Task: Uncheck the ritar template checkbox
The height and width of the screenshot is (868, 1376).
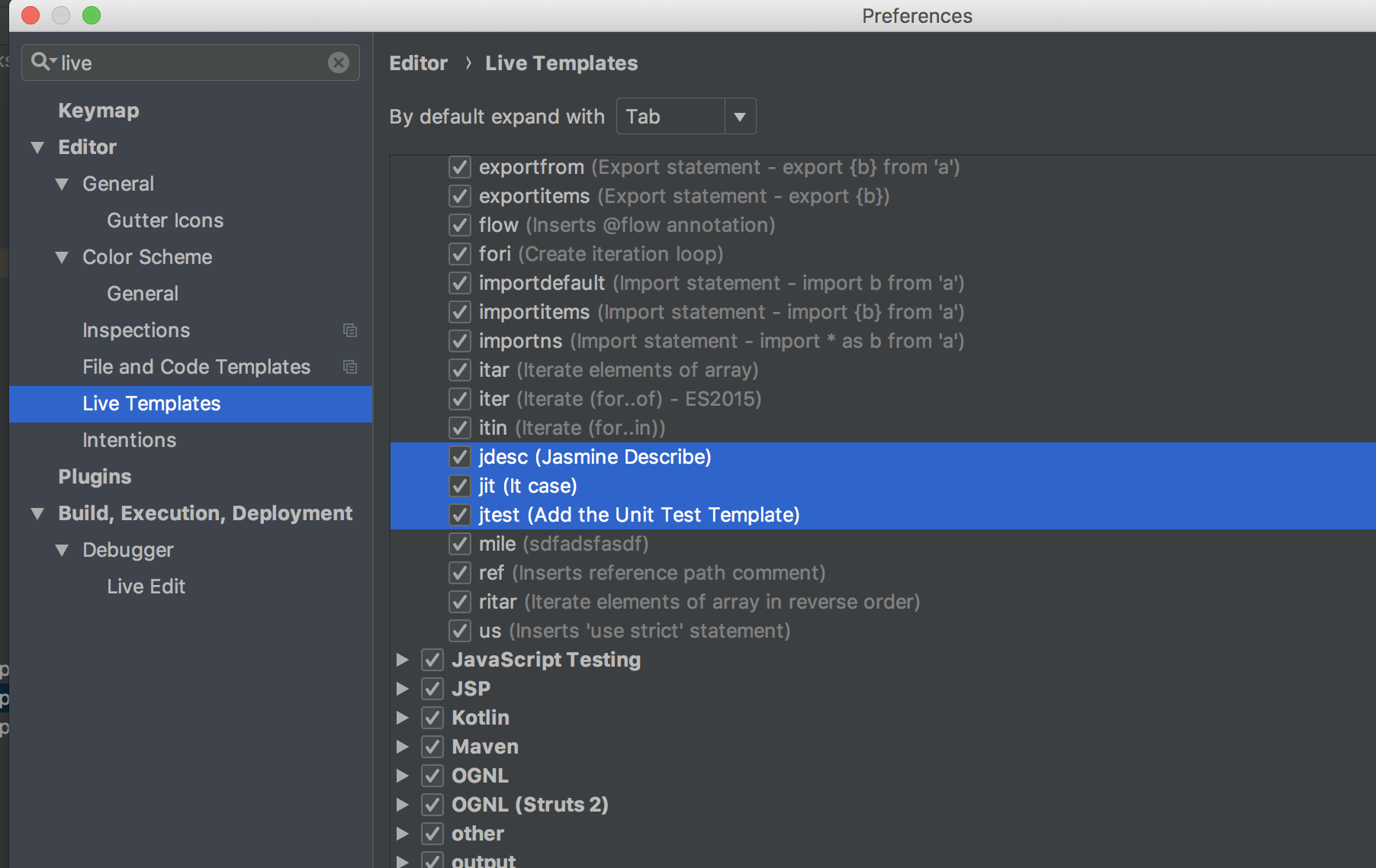Action: tap(460, 602)
